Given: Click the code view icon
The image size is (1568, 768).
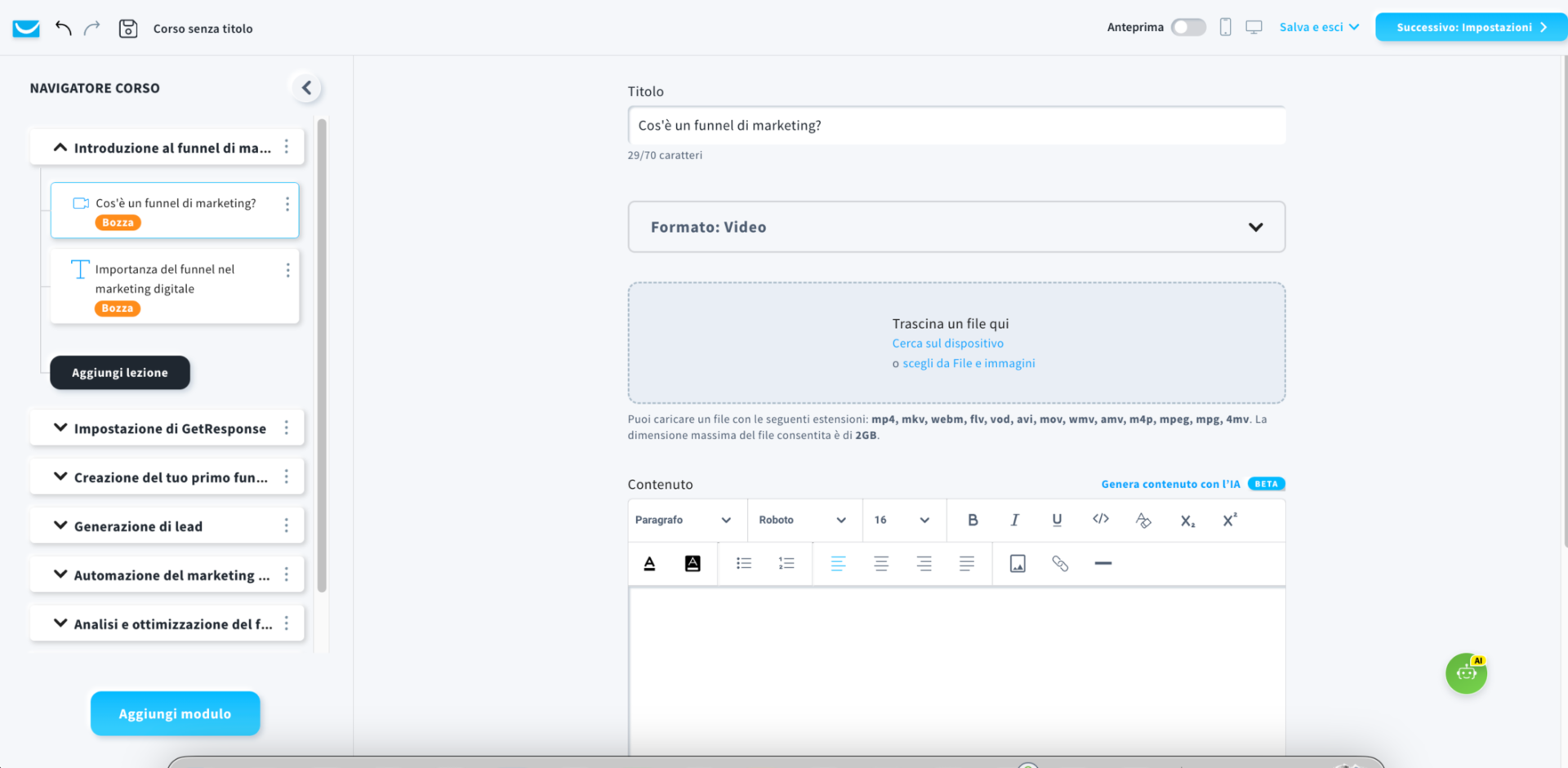Looking at the screenshot, I should tap(1100, 519).
